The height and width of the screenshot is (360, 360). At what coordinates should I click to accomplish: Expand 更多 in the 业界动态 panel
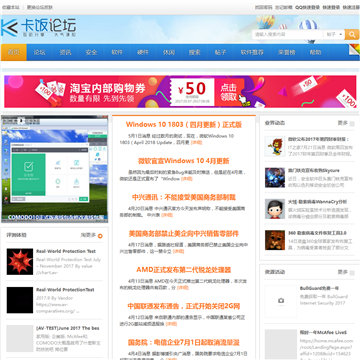point(343,123)
